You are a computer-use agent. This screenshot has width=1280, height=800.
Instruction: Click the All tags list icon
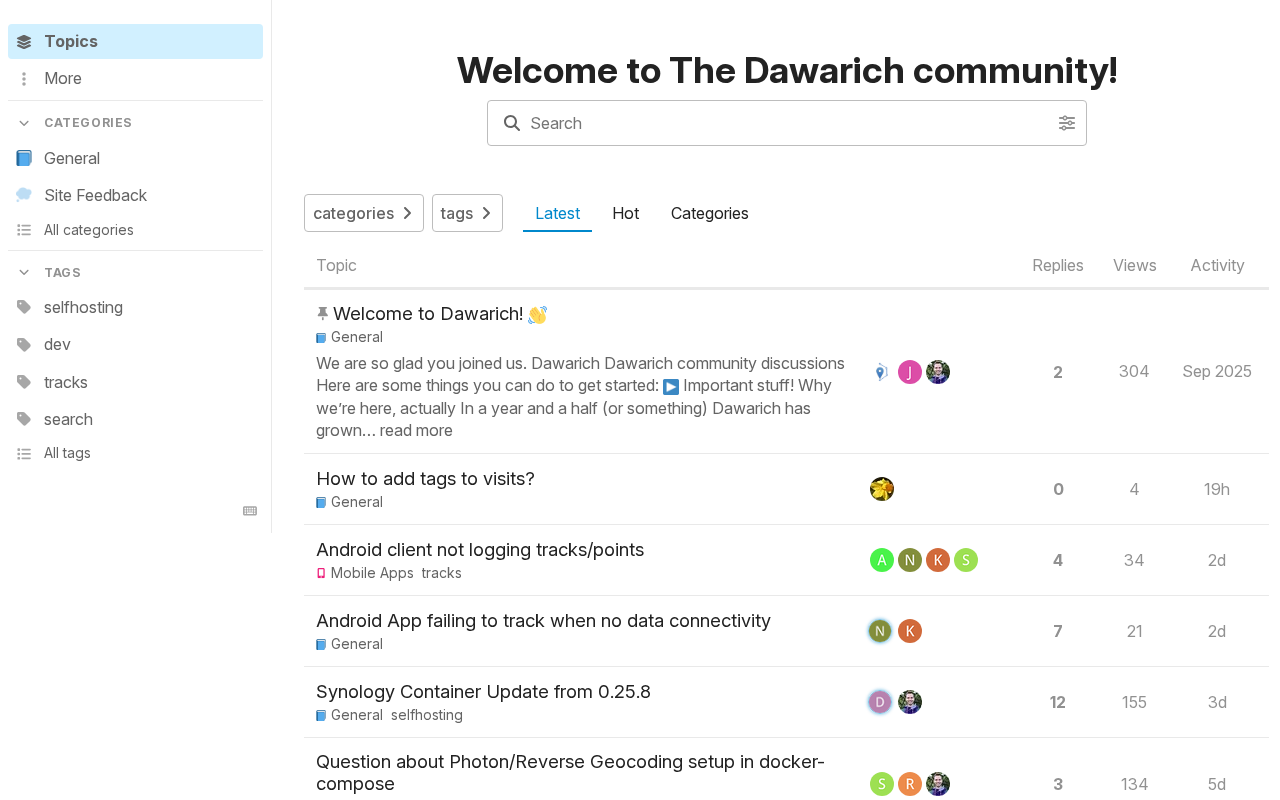[24, 453]
